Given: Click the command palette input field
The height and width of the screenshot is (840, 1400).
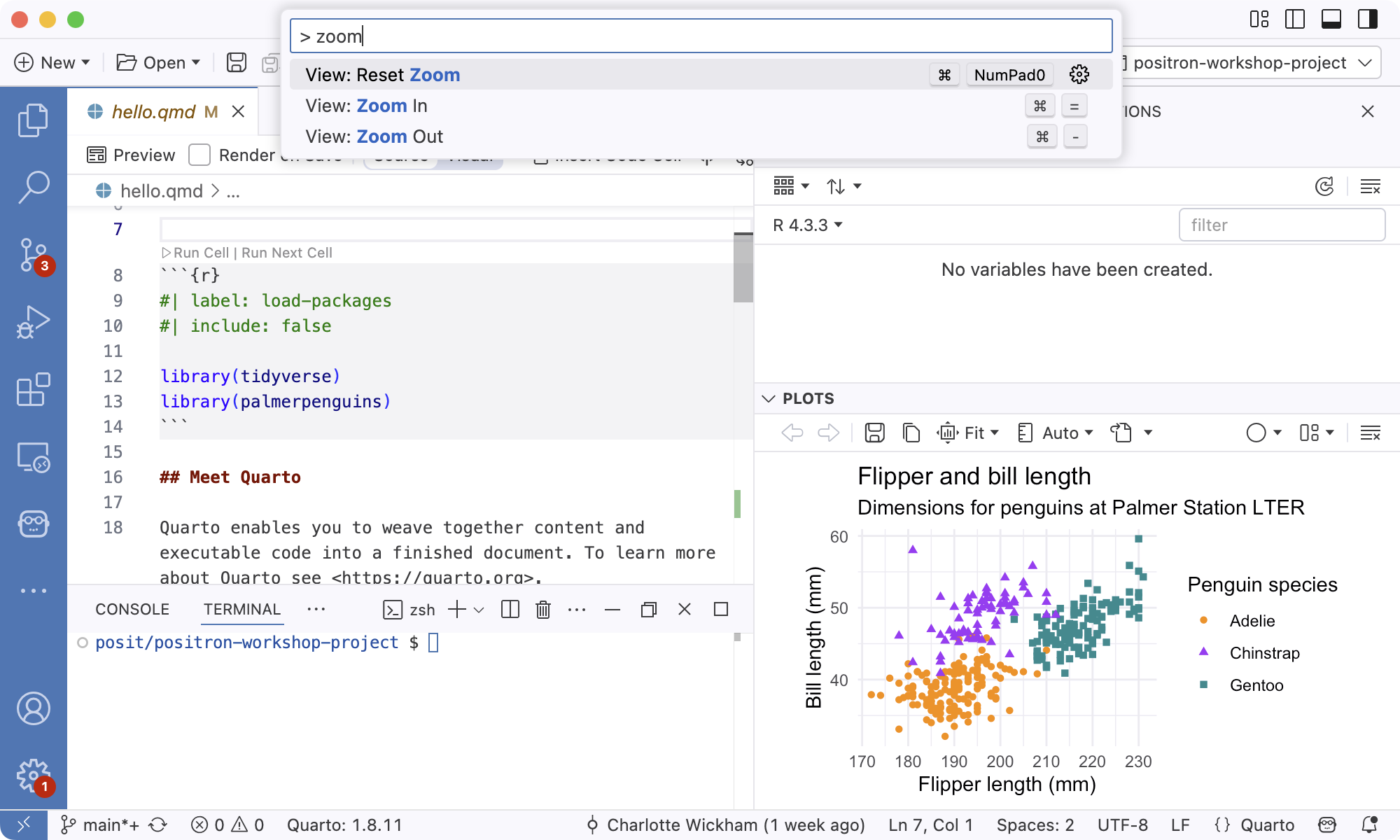Looking at the screenshot, I should pos(701,36).
